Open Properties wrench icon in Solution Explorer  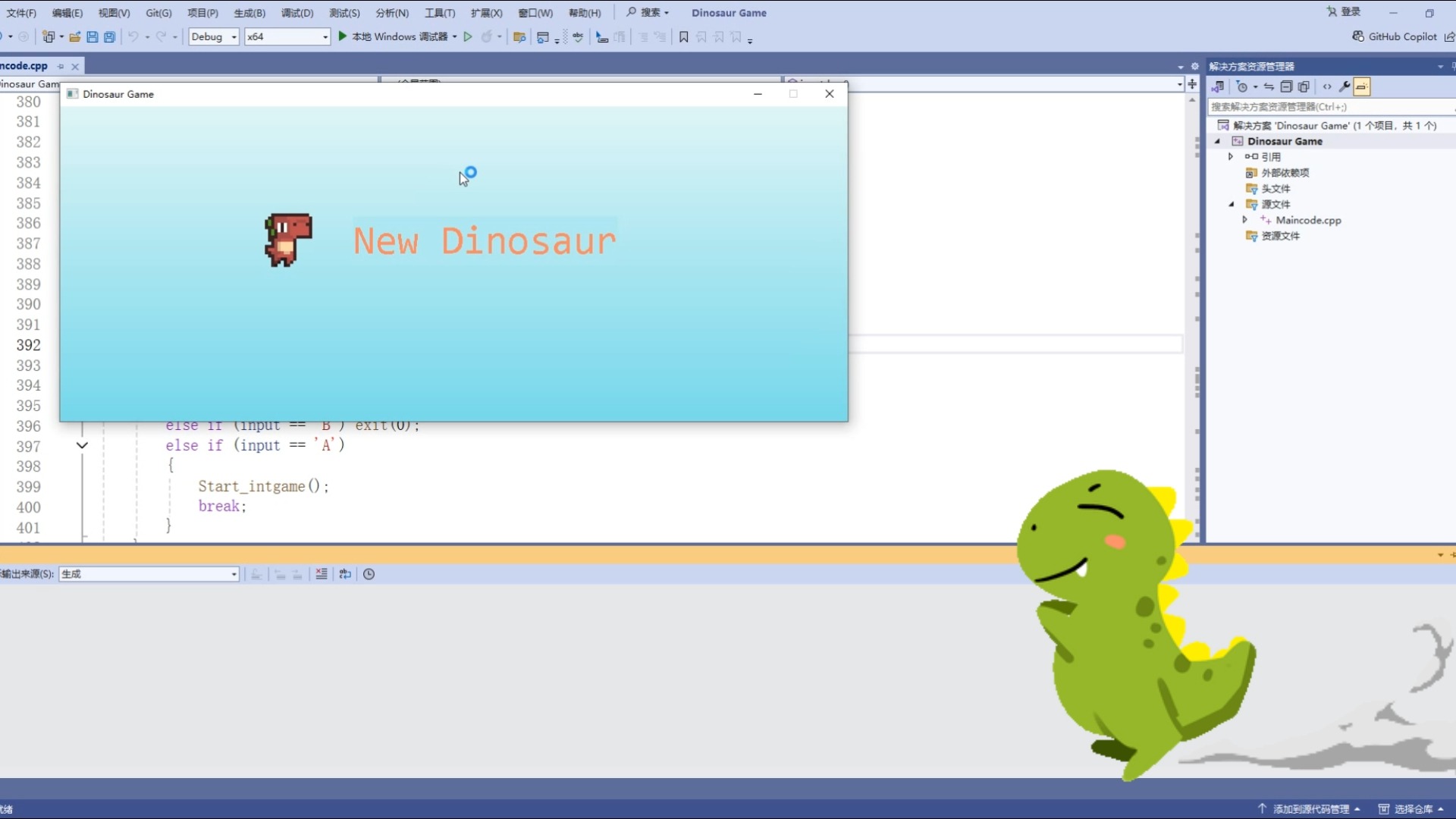[1345, 86]
